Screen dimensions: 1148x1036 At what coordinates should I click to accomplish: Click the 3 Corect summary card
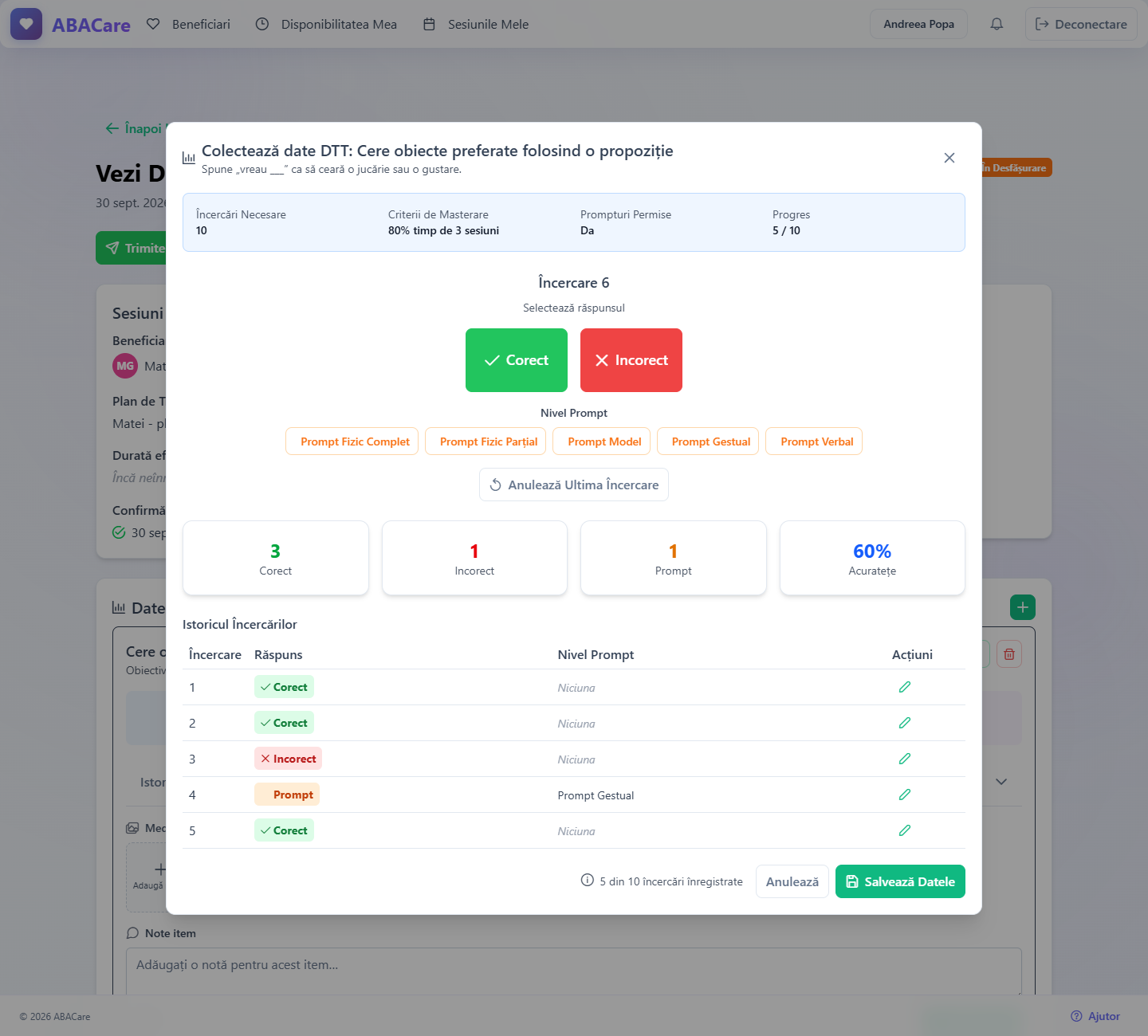tap(275, 558)
